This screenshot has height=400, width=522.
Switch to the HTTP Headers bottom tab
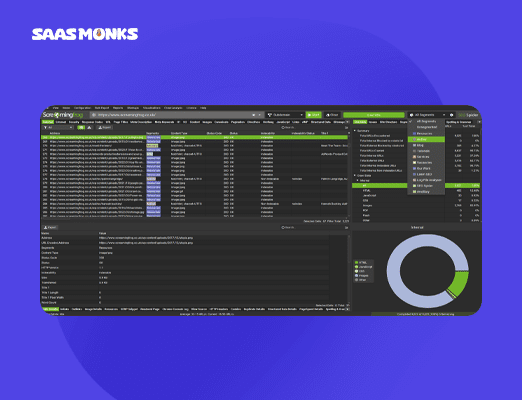pos(219,309)
